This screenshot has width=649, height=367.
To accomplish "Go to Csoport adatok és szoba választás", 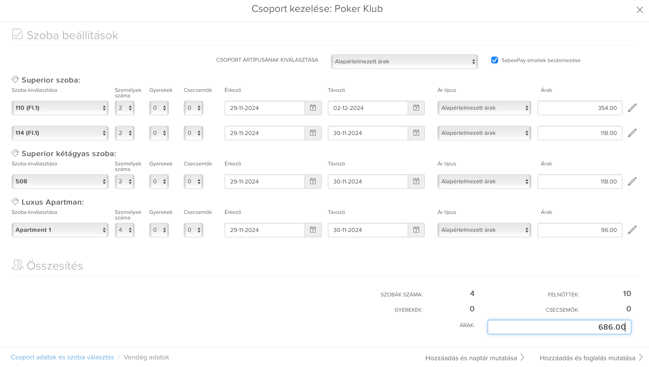I will click(62, 357).
